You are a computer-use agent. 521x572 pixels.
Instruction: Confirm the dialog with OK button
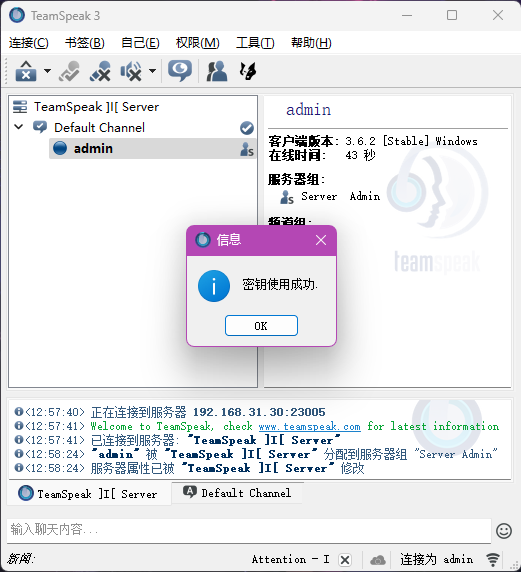(x=261, y=325)
